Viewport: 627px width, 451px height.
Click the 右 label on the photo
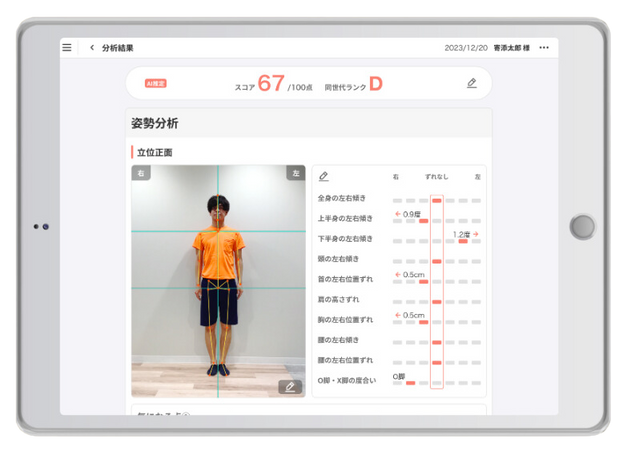[140, 173]
